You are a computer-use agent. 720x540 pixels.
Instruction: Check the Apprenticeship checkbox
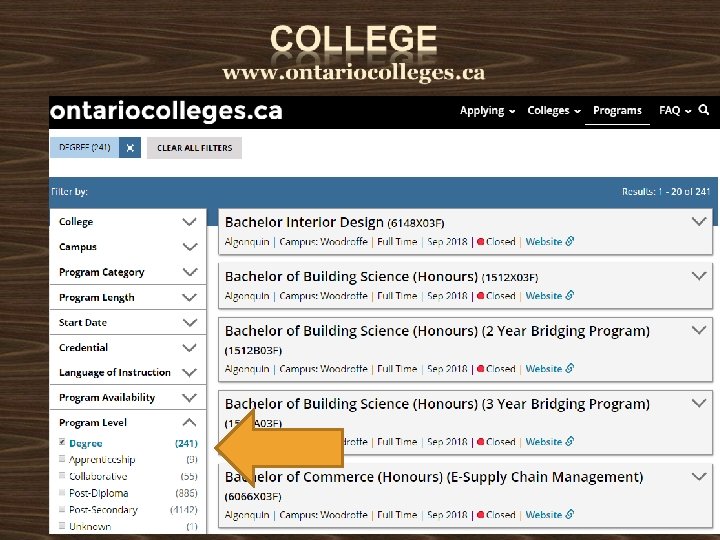click(x=63, y=459)
